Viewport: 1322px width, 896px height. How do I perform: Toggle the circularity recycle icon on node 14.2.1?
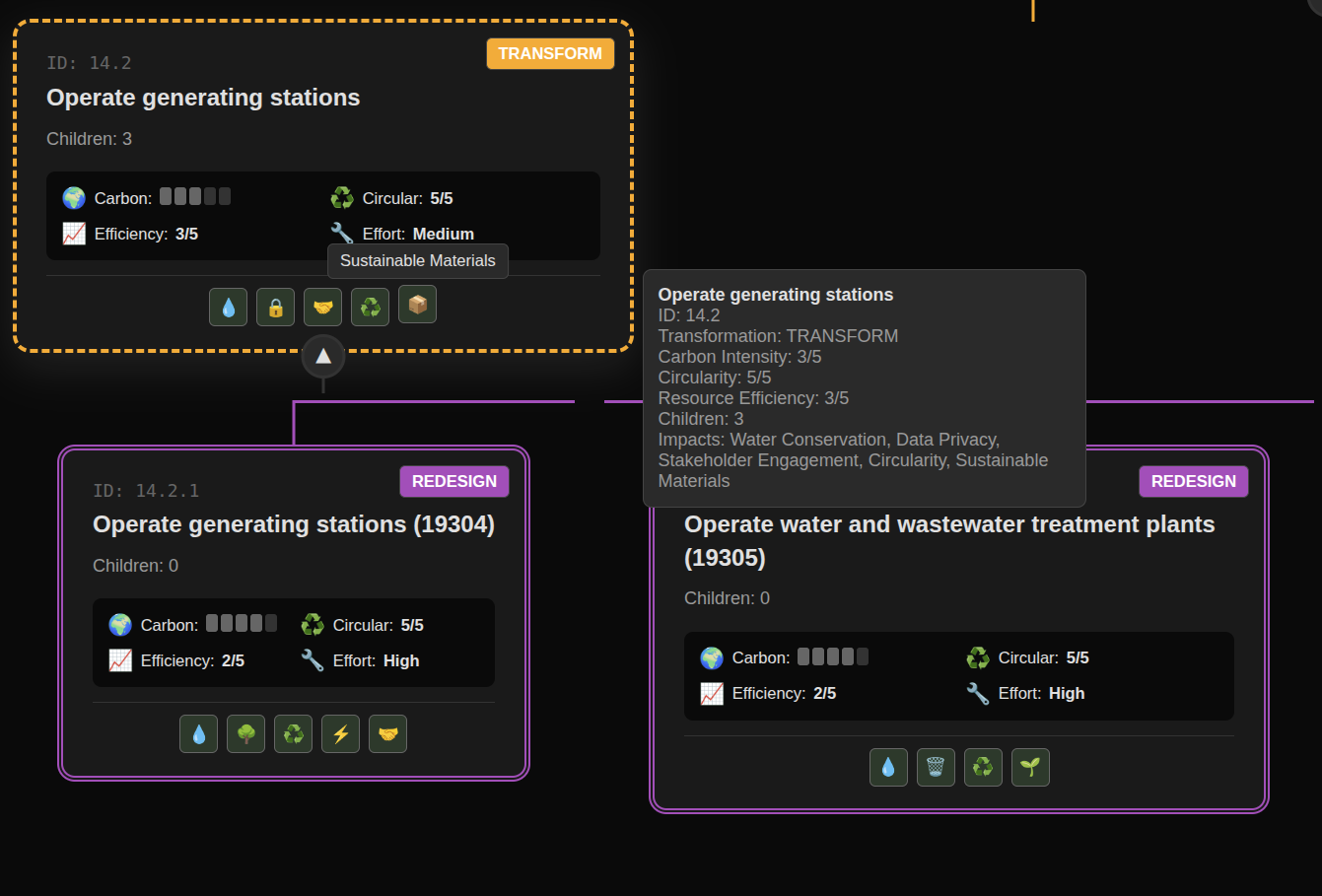(293, 733)
